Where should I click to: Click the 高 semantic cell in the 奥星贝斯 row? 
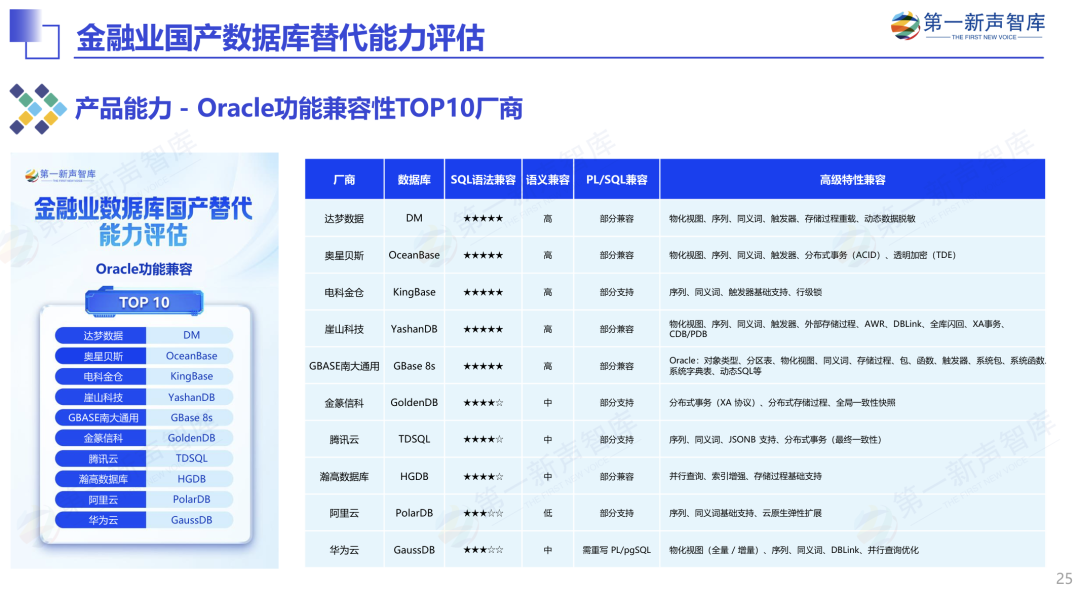548,255
